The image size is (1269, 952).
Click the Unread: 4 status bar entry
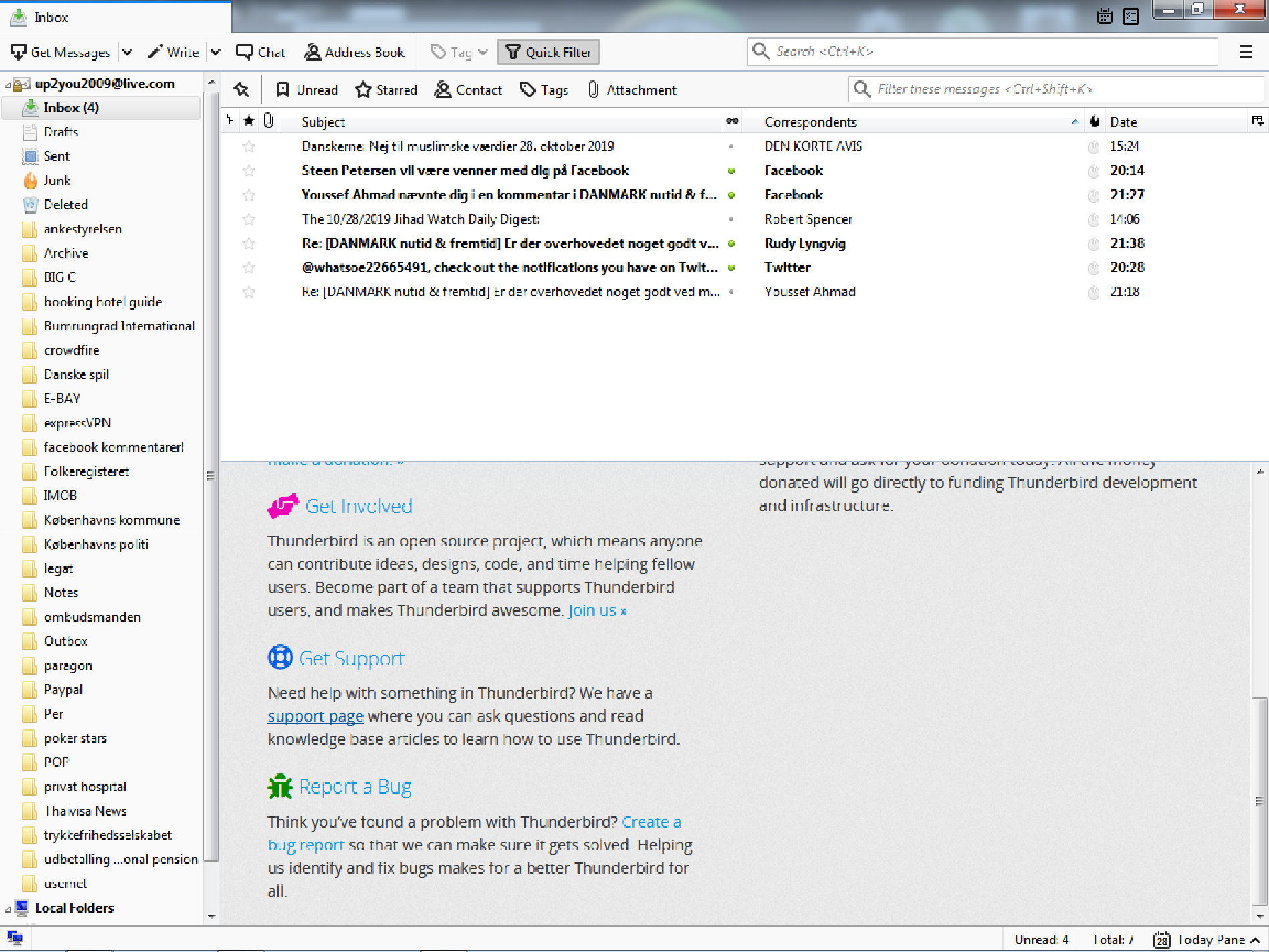[1041, 939]
